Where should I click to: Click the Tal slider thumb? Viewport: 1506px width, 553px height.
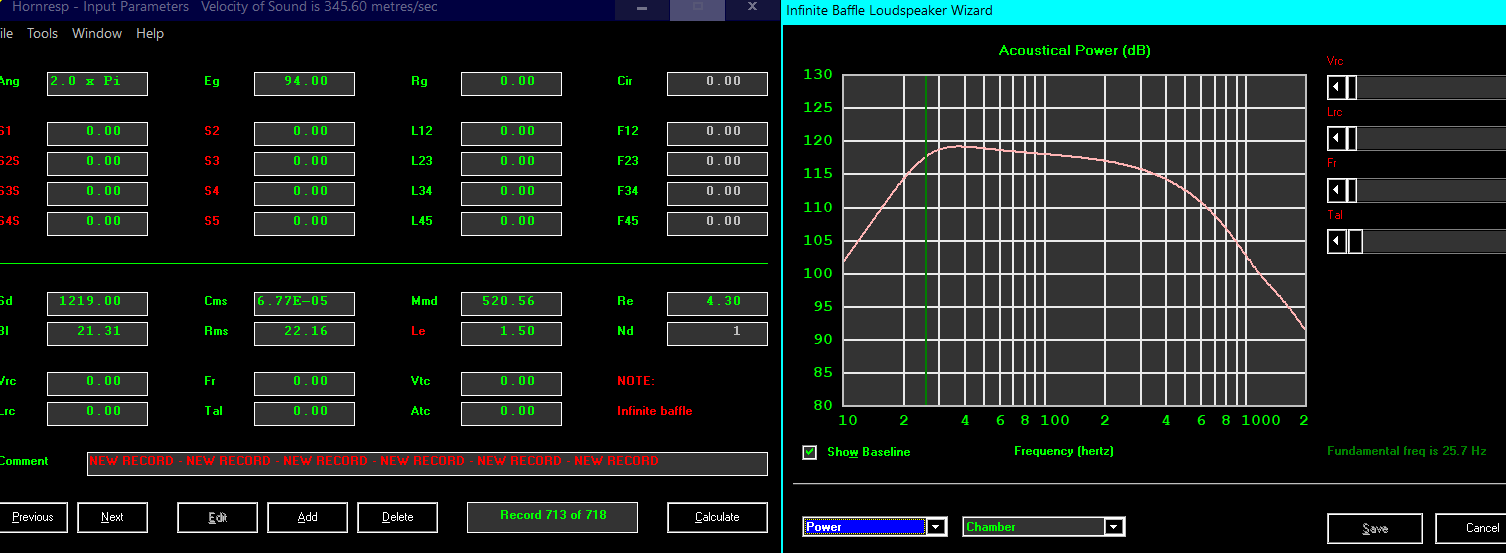pos(1355,241)
